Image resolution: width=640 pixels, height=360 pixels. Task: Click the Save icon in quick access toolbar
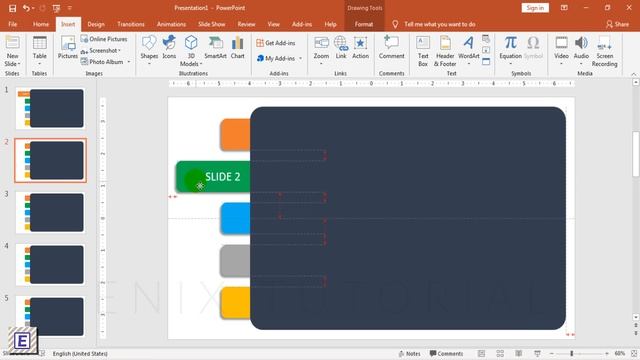(x=12, y=8)
